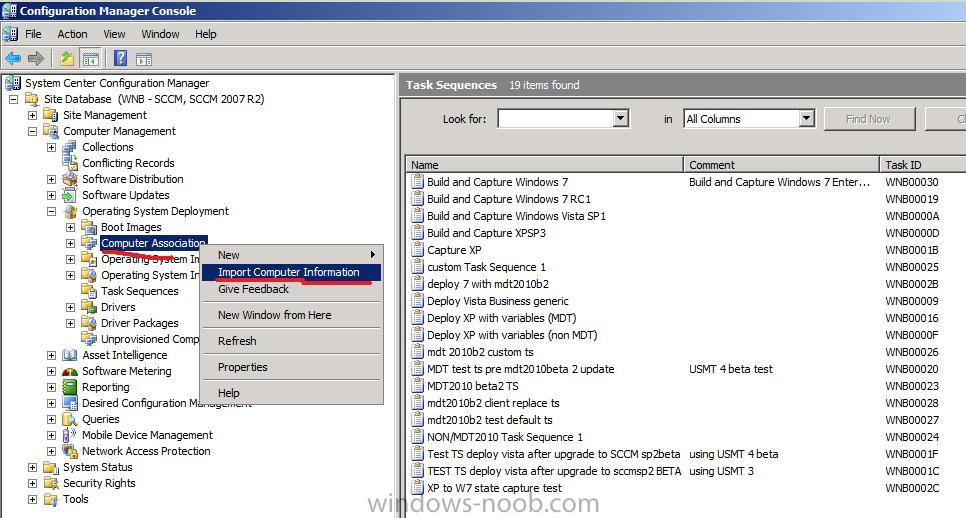Select Refresh in context menu
Image resolution: width=966 pixels, height=518 pixels.
(291, 341)
